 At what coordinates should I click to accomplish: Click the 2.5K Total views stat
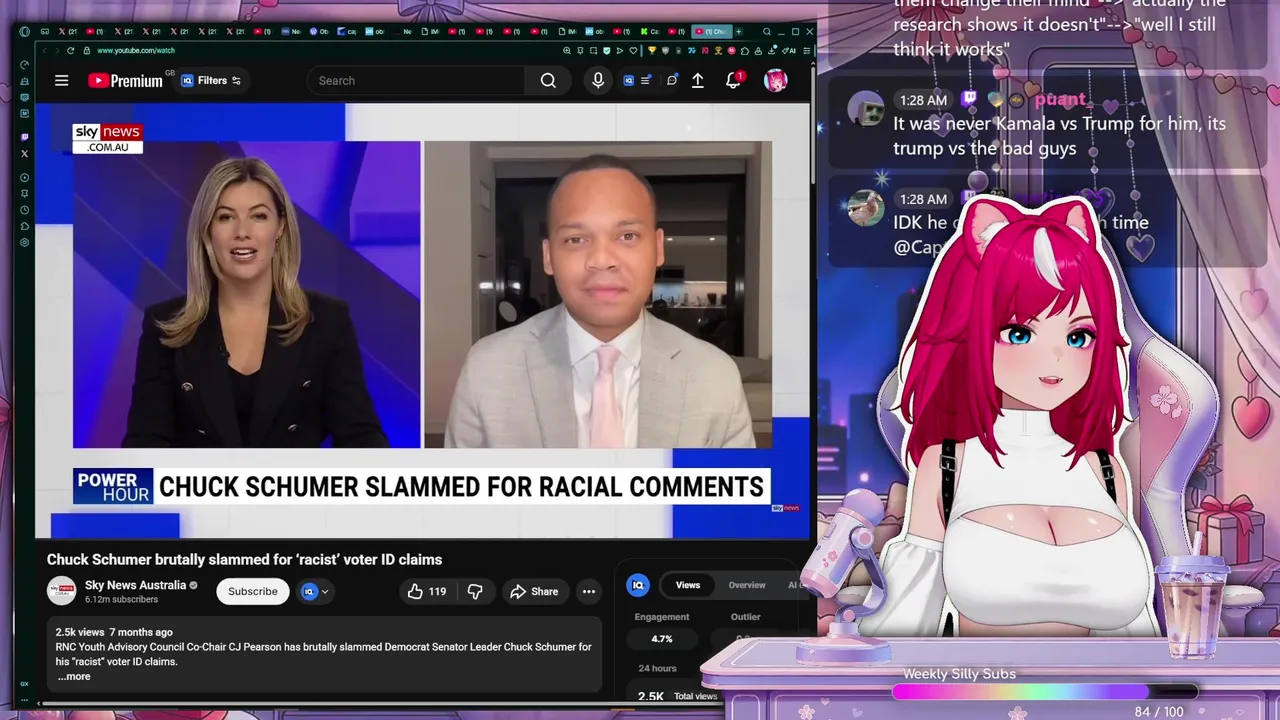[677, 696]
